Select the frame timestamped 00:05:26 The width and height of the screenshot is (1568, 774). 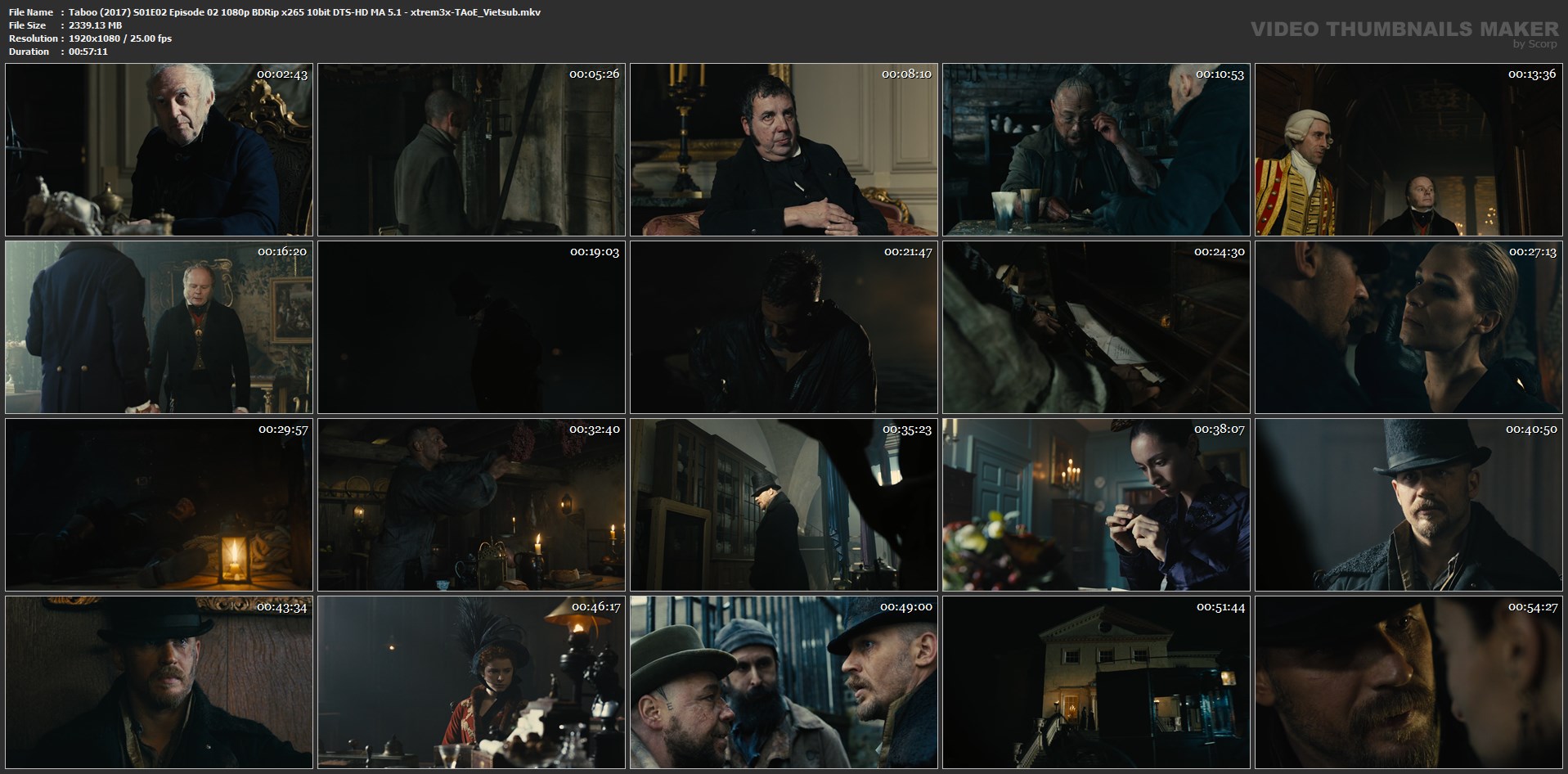(x=471, y=150)
